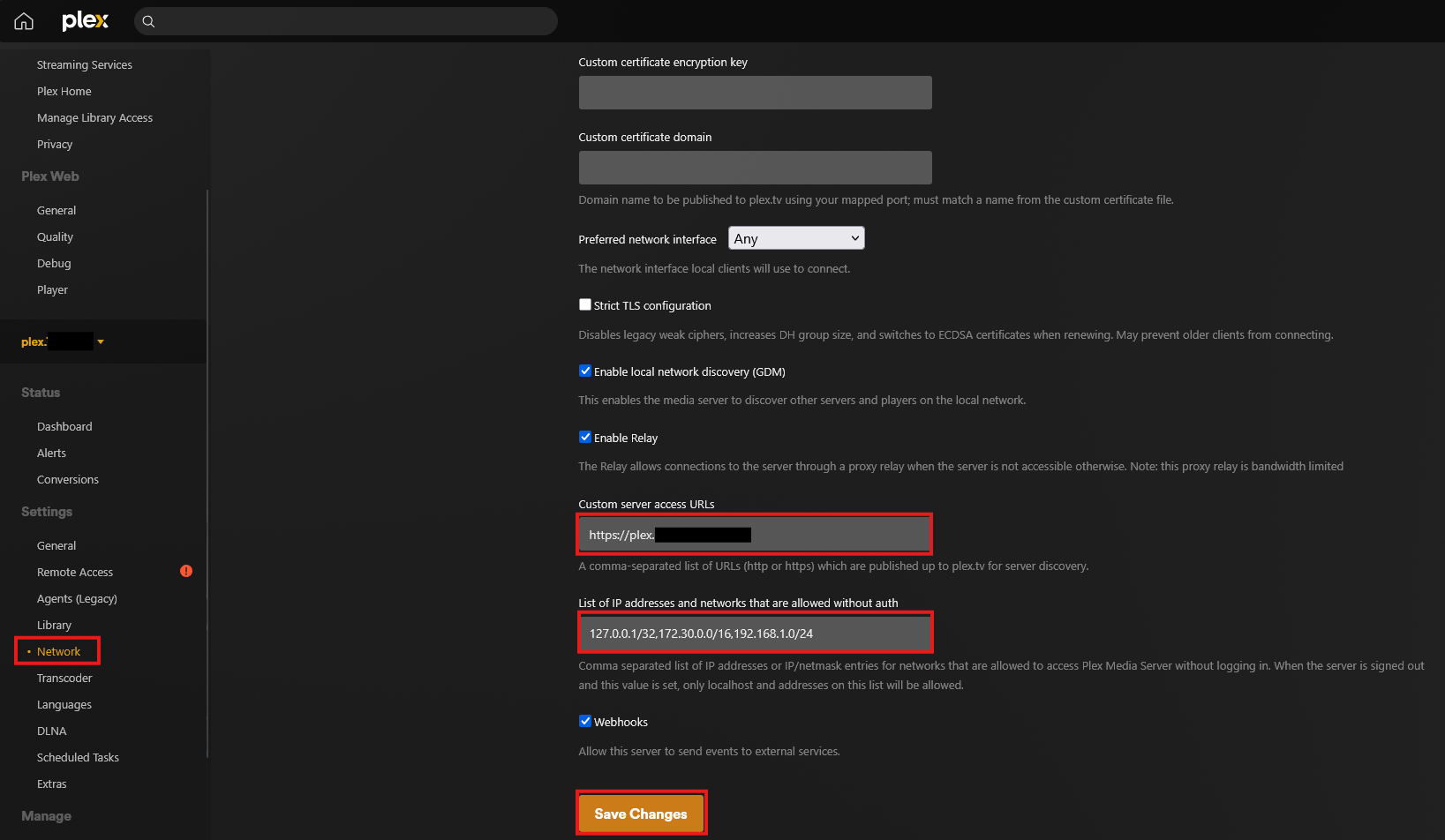Select General under Plex Web
Screen dimensions: 1445x840
(56, 210)
